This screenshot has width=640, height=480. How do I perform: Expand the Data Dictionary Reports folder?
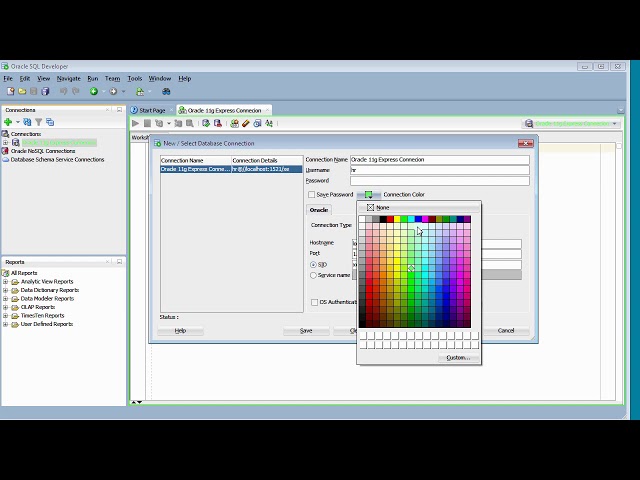pos(5,290)
